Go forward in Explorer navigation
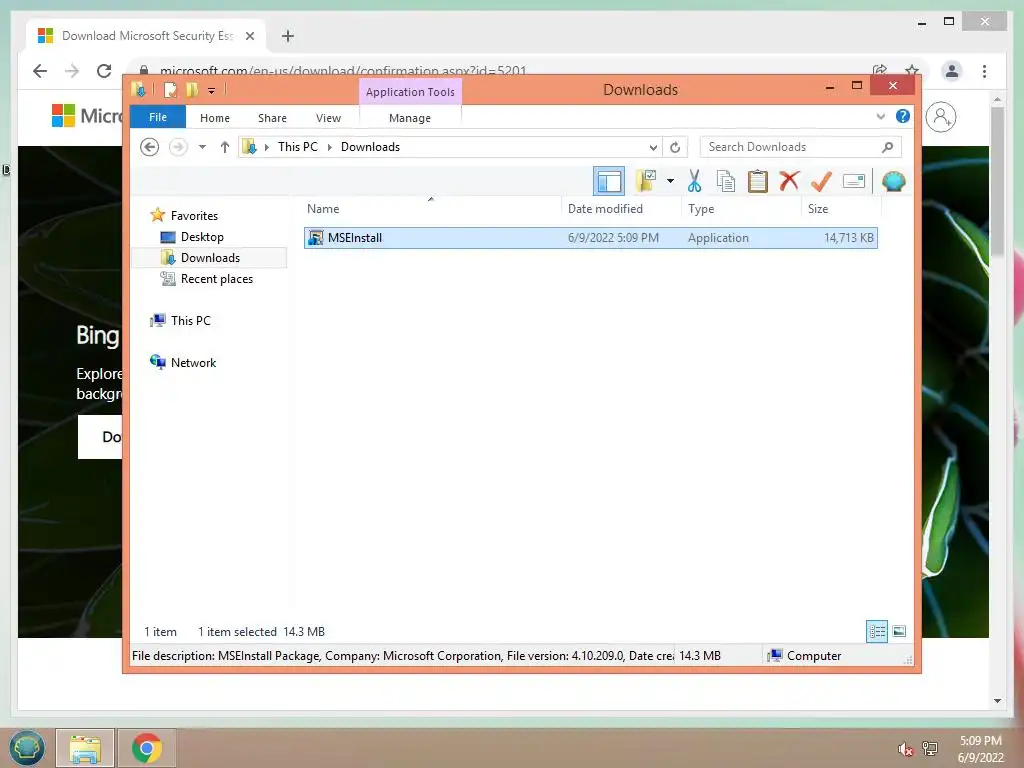The image size is (1024, 768). 178,147
